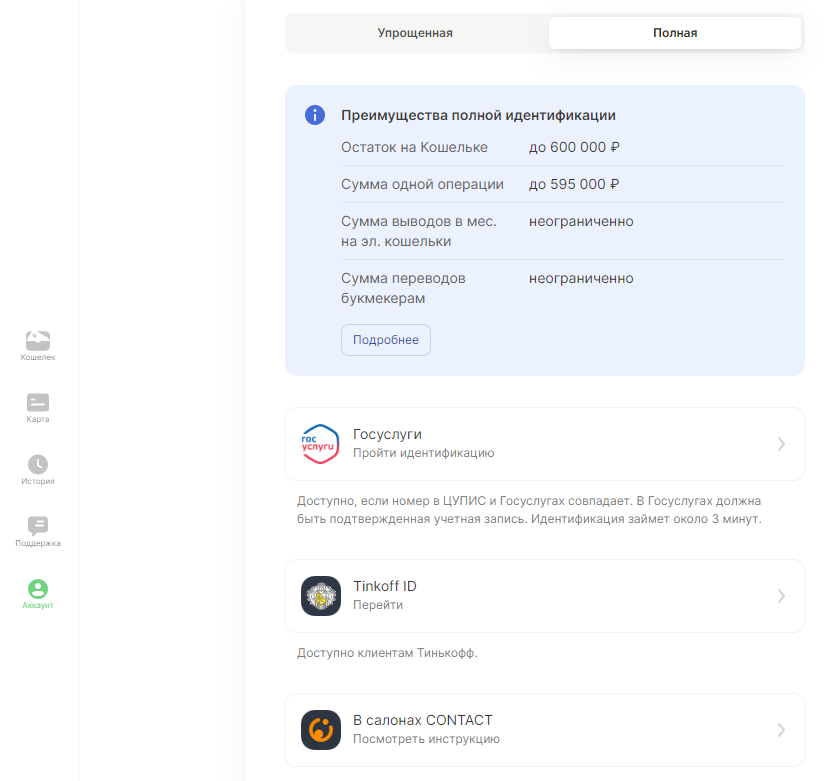827x781 pixels.
Task: Select the green Аккаунт profile icon
Action: tap(38, 589)
